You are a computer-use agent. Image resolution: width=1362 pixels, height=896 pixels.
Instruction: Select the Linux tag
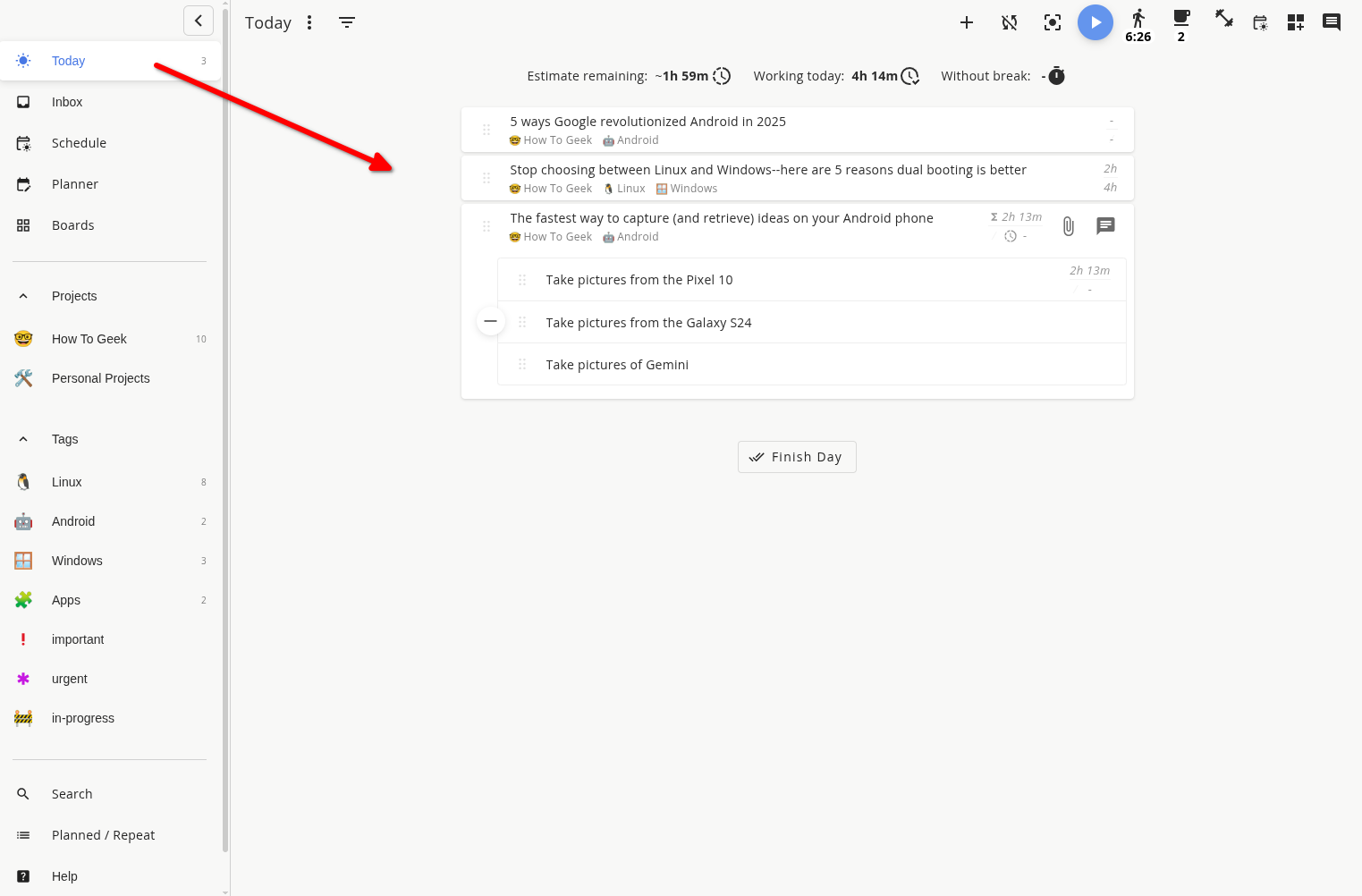(x=111, y=482)
